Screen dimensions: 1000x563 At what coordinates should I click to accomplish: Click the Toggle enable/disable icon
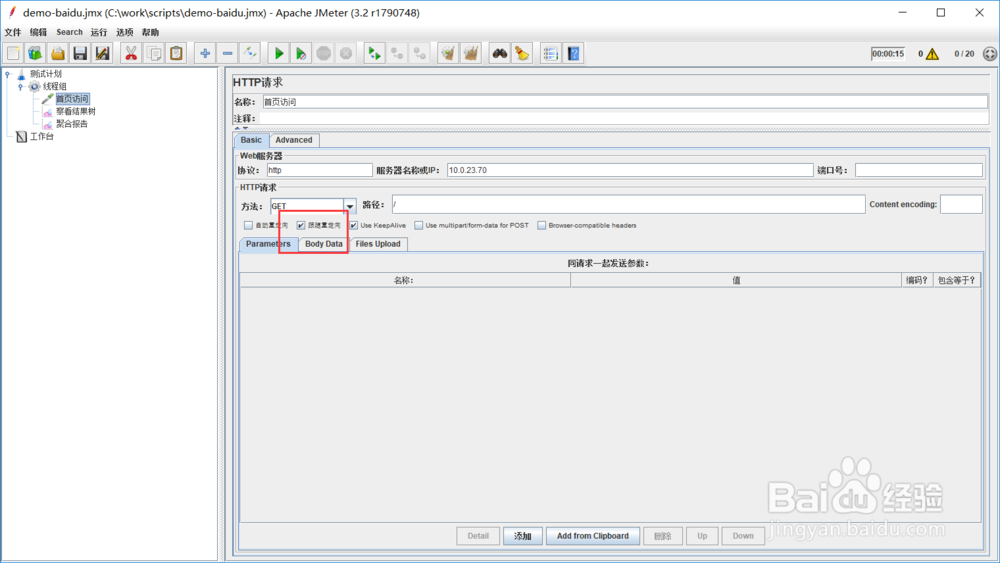250,54
